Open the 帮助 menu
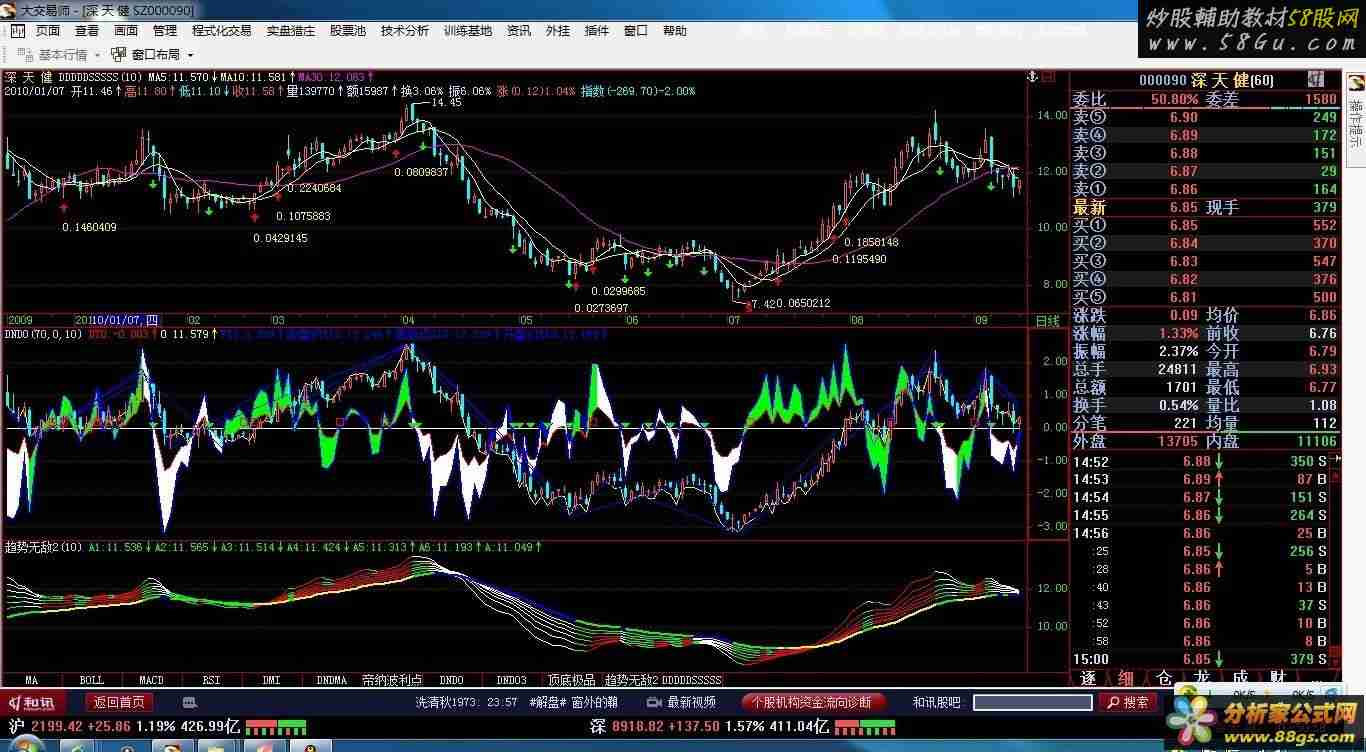1366x752 pixels. click(675, 31)
